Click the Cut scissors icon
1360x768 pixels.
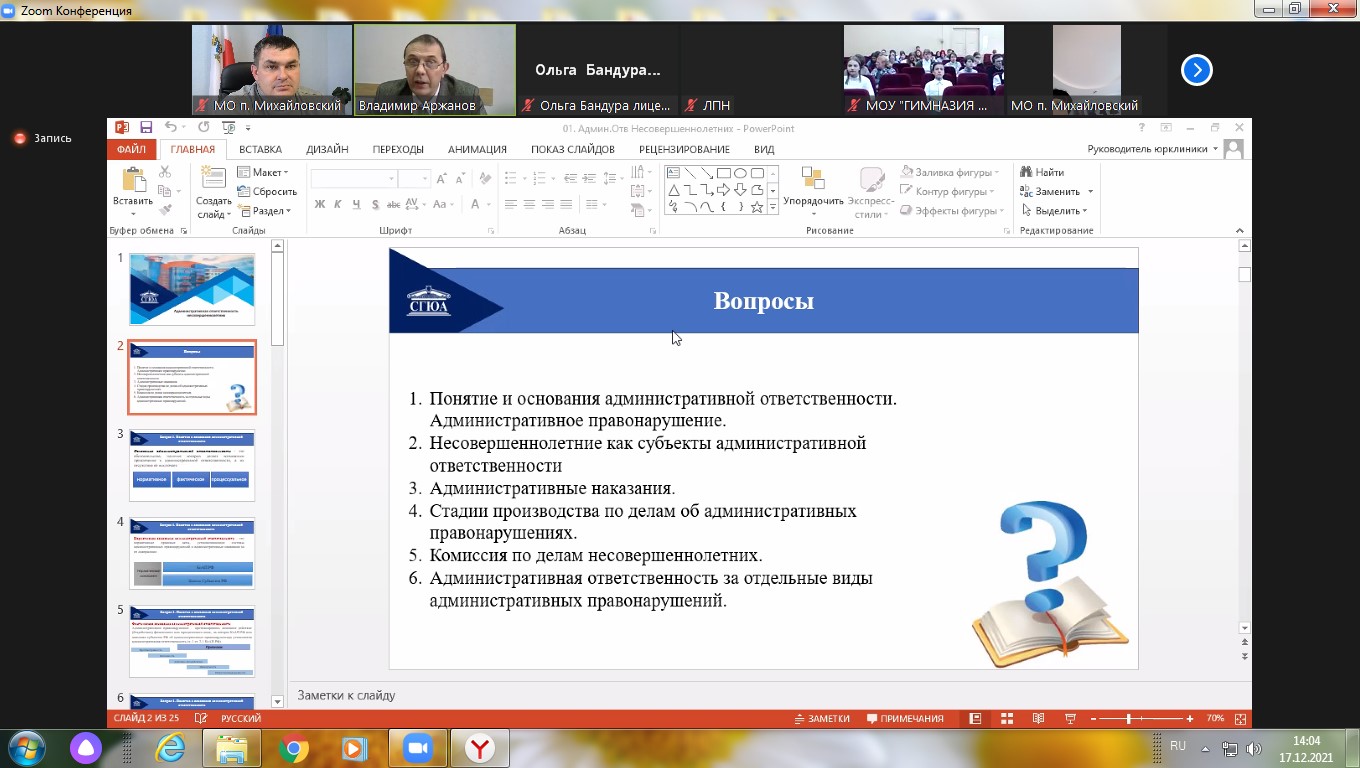pyautogui.click(x=165, y=173)
